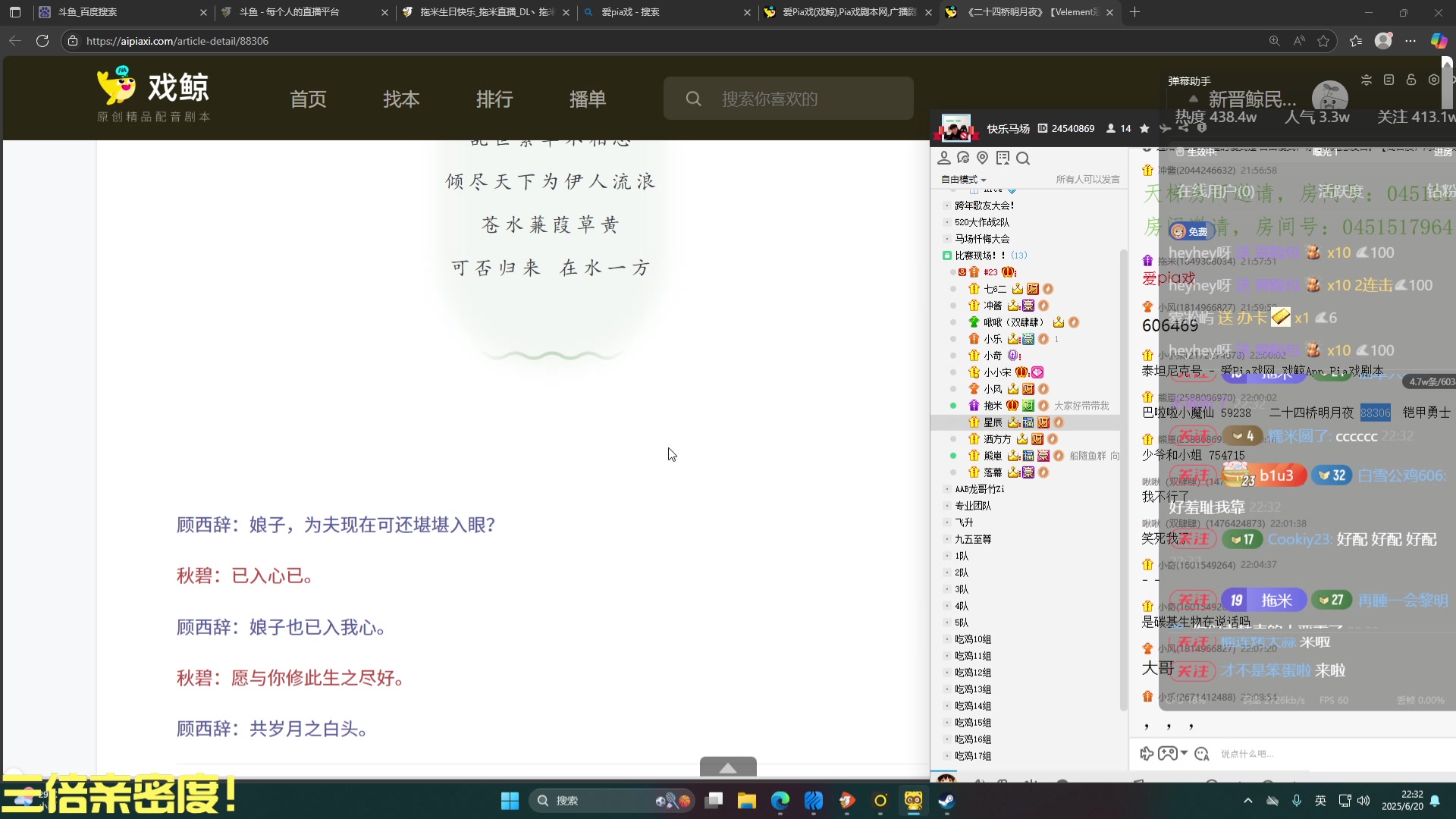1456x819 pixels.
Task: Toggle the microphone icon in system tray
Action: pos(1297,801)
